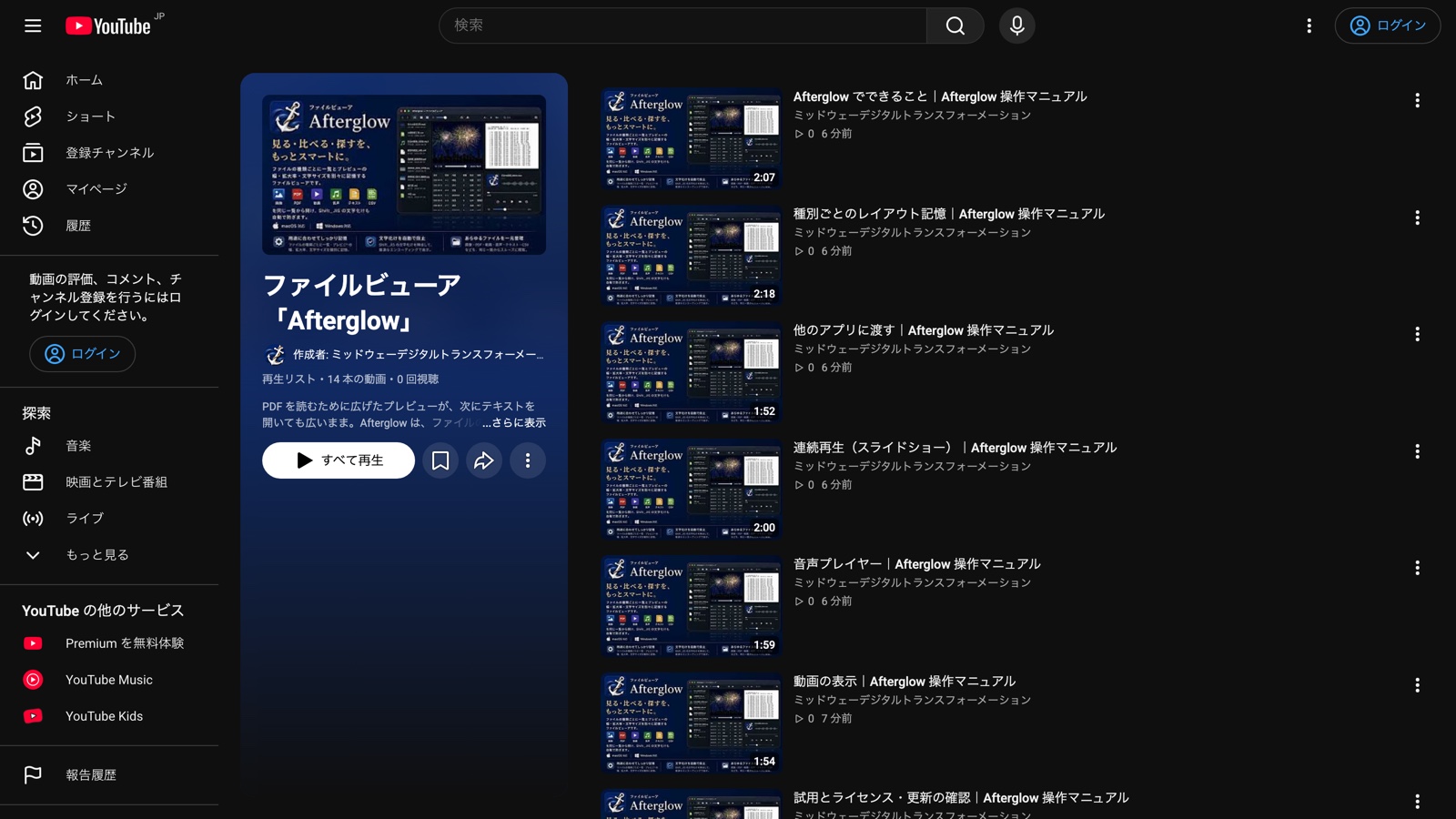Viewport: 1456px width, 819px height.
Task: Expand もっと見る in the sidebar
Action: (x=109, y=555)
